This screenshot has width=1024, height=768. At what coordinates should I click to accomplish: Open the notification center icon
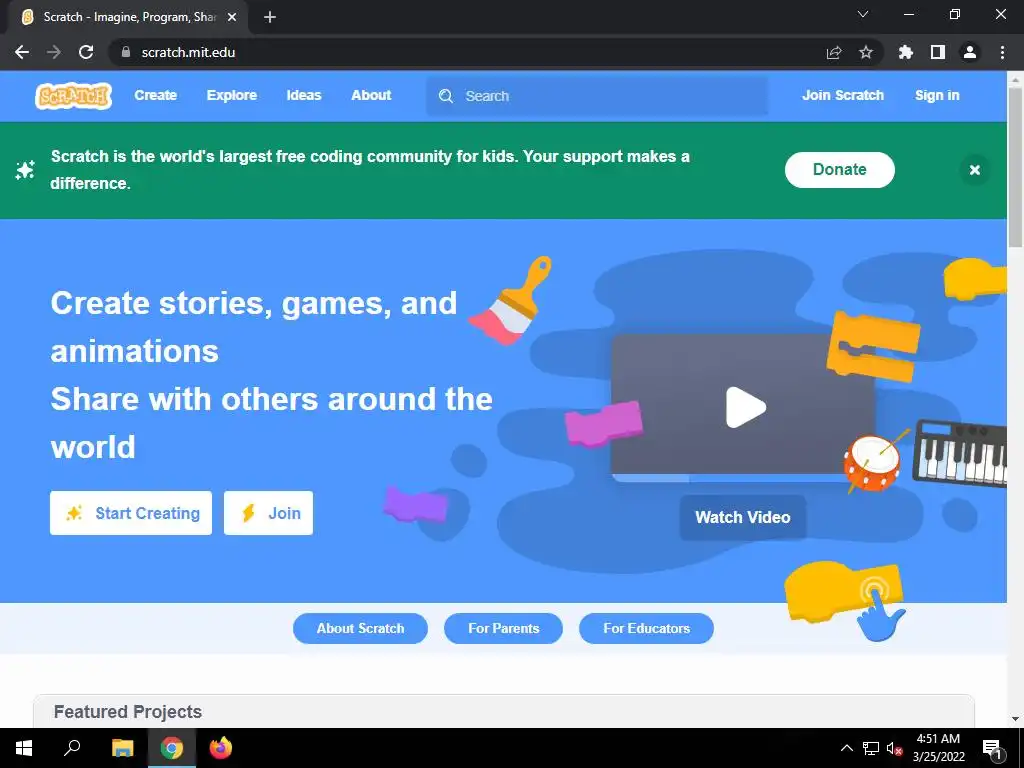[992, 748]
